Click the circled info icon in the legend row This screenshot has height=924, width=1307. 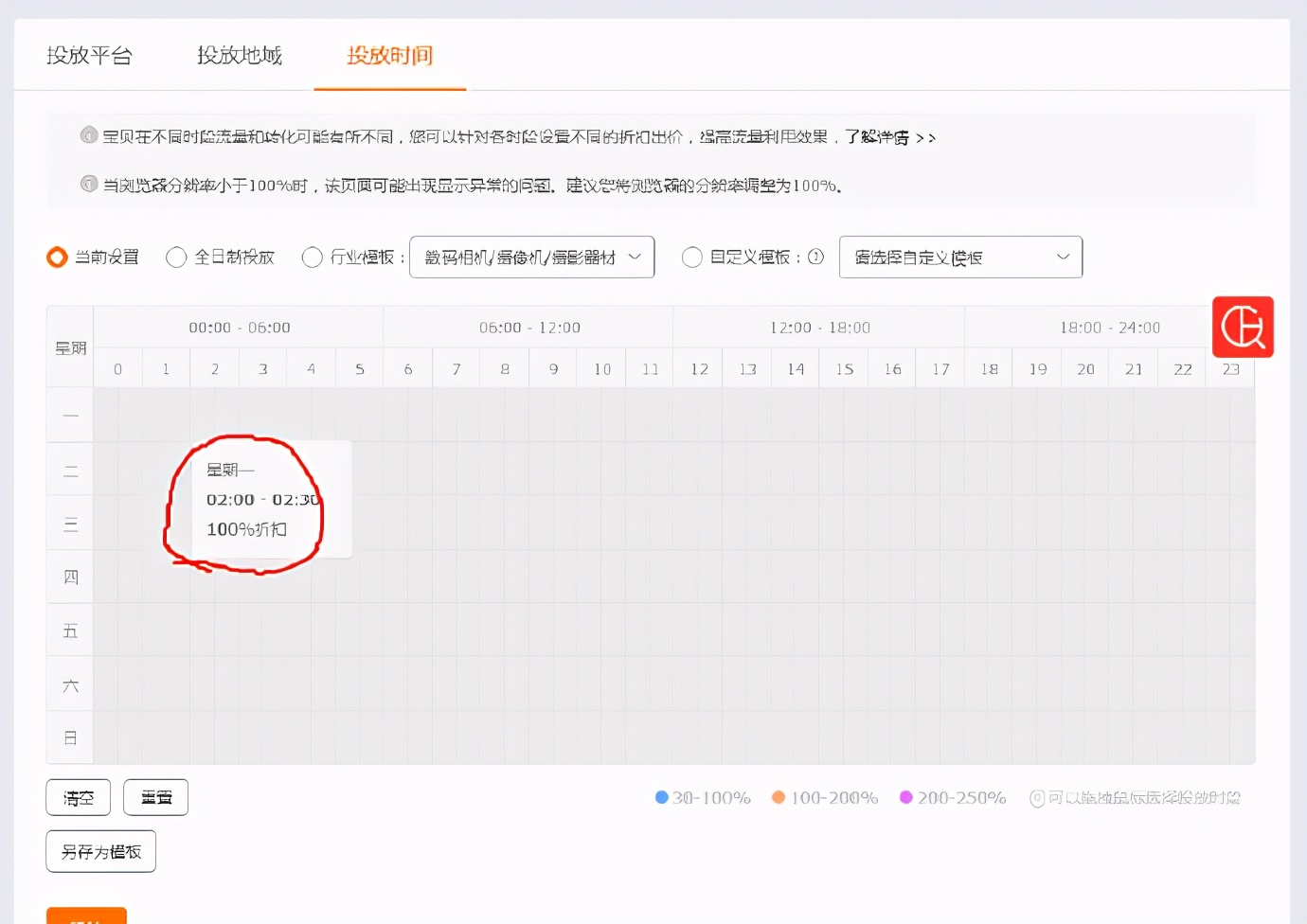click(x=1039, y=798)
